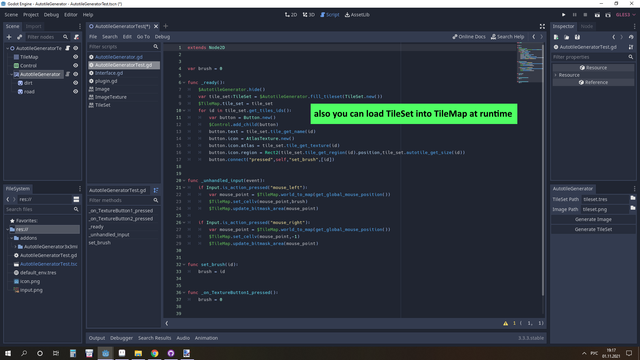Toggle visibility of dirt node
Image resolution: width=640 pixels, height=360 pixels.
tap(76, 83)
